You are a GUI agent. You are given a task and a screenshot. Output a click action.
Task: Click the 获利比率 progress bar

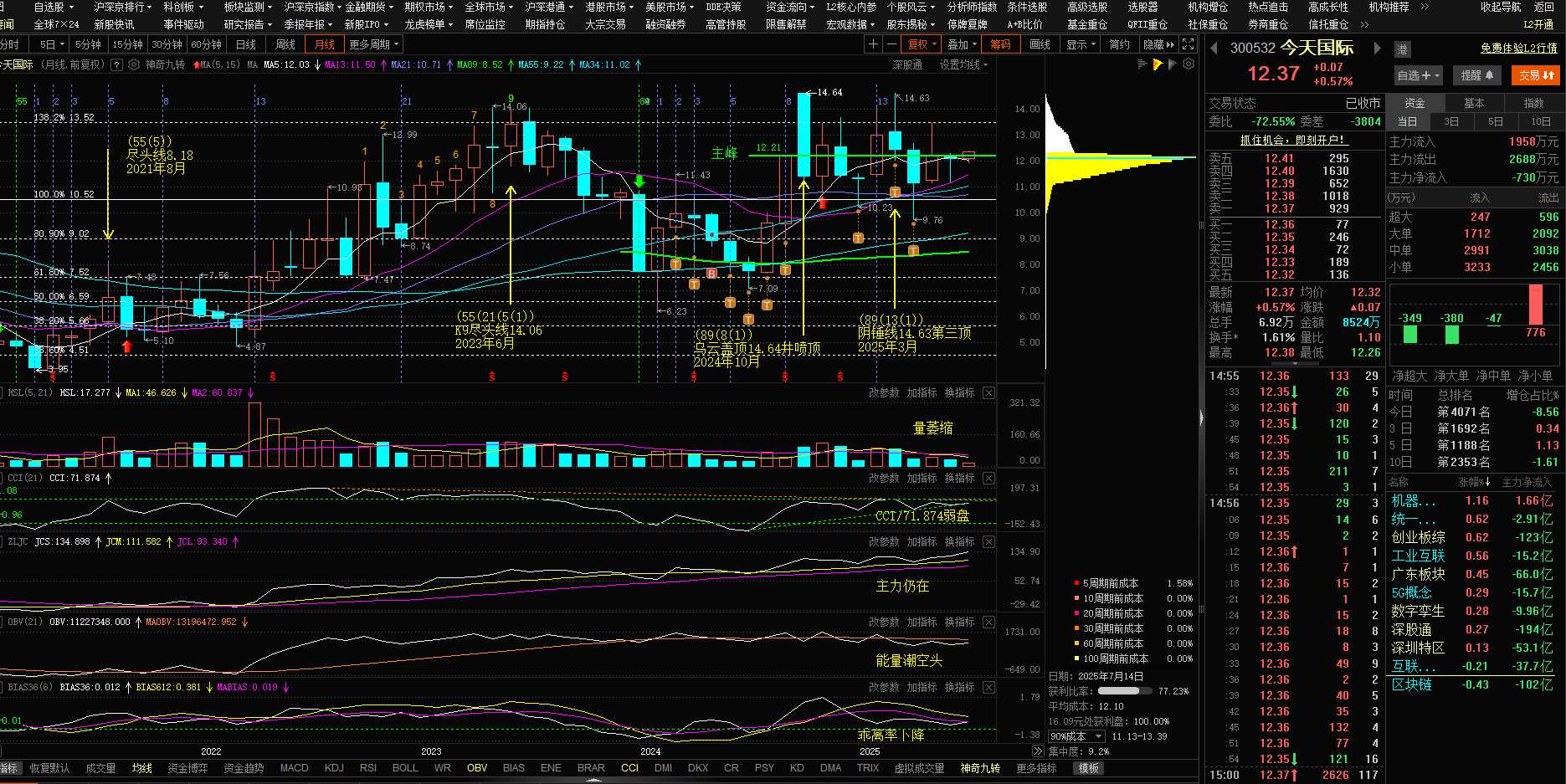coord(1124,691)
